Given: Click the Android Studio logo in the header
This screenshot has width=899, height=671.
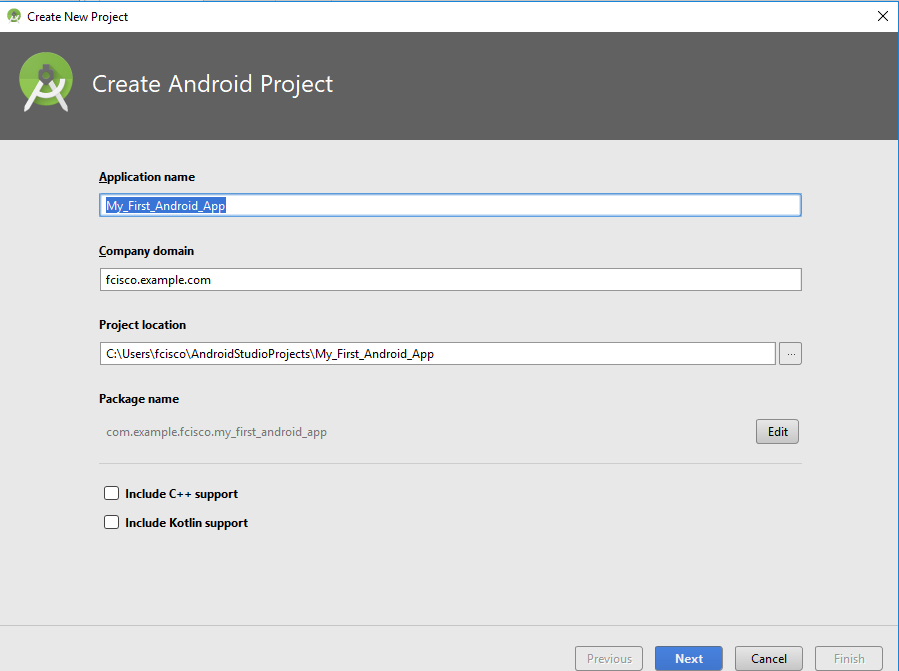Looking at the screenshot, I should click(47, 85).
